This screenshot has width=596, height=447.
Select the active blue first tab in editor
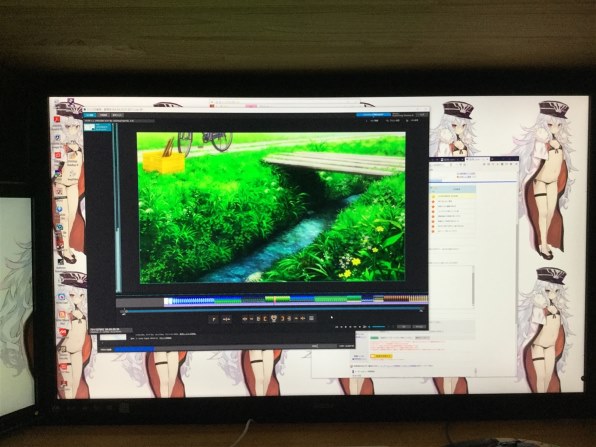[x=90, y=115]
